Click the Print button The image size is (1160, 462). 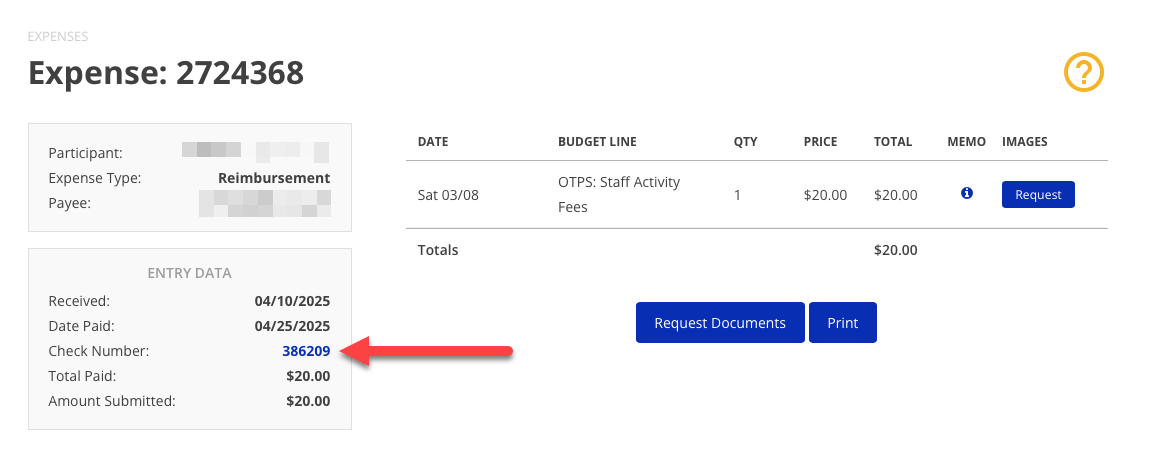842,323
